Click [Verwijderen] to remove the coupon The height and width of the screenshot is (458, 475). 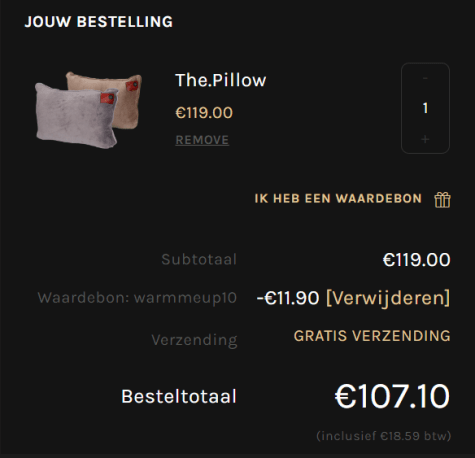[388, 298]
